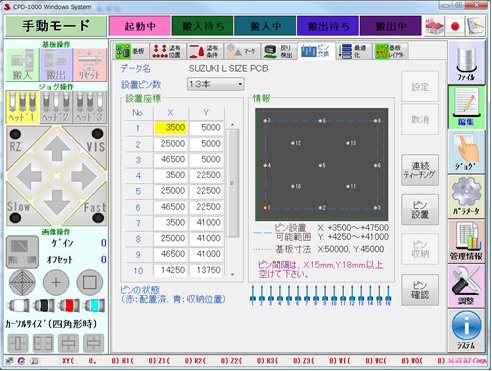492x371 pixels.
Task: Pick the cyan cursor color tube
Action: pyautogui.click(x=94, y=305)
